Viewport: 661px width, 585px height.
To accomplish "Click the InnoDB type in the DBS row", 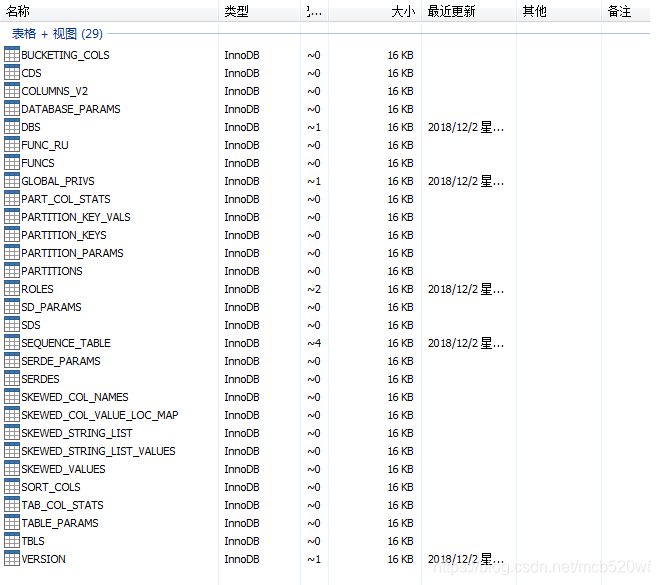I will (242, 127).
